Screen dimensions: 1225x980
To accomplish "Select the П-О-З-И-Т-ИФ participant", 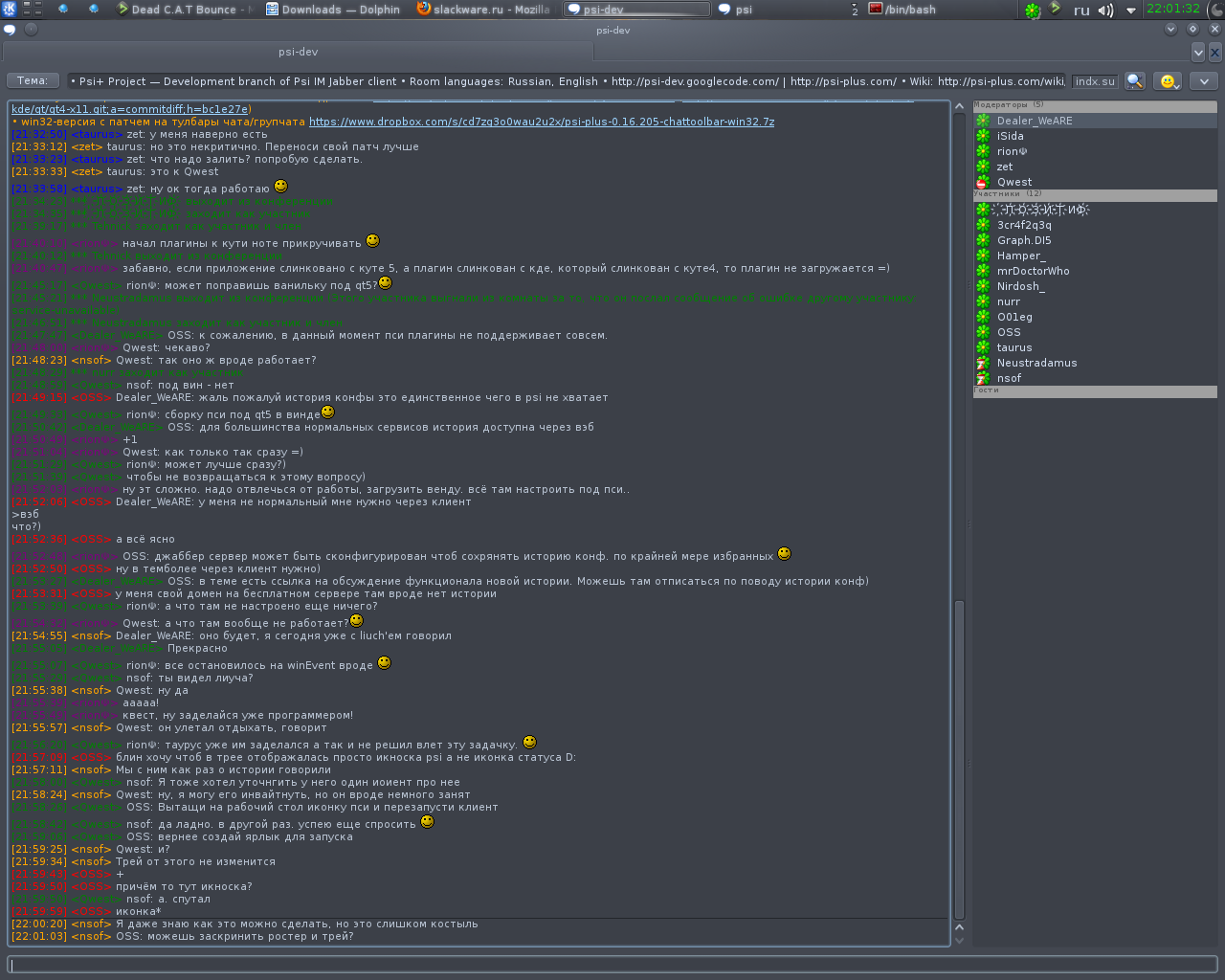I will pos(1095,209).
